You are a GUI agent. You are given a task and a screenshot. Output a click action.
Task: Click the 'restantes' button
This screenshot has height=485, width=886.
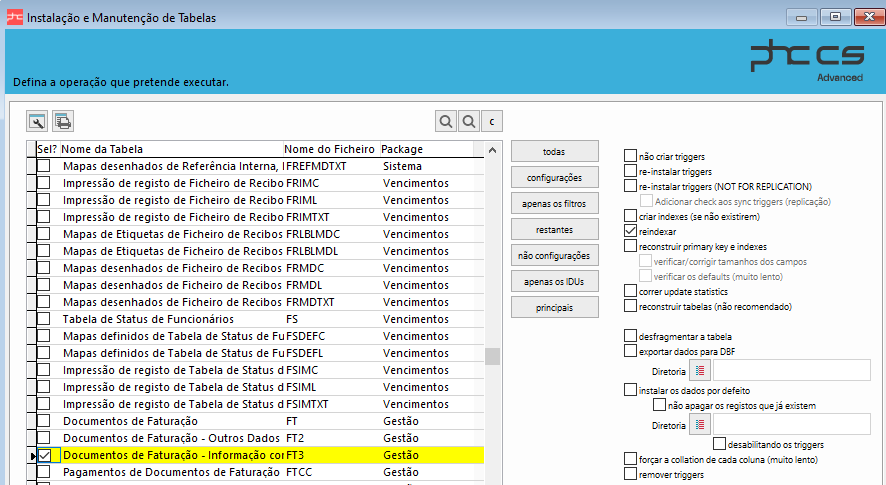tap(554, 229)
